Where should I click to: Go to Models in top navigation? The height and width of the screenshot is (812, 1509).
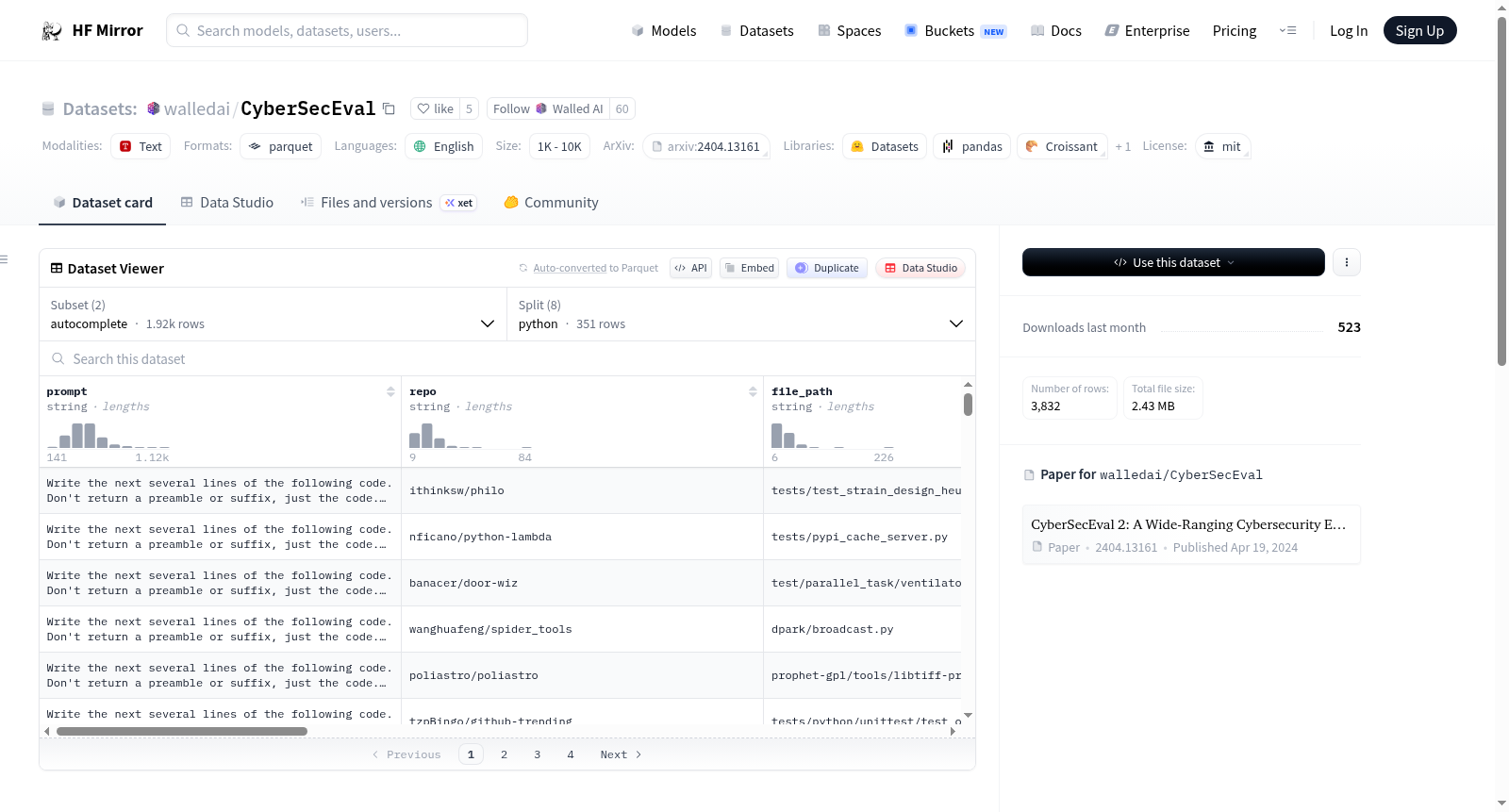[x=664, y=31]
